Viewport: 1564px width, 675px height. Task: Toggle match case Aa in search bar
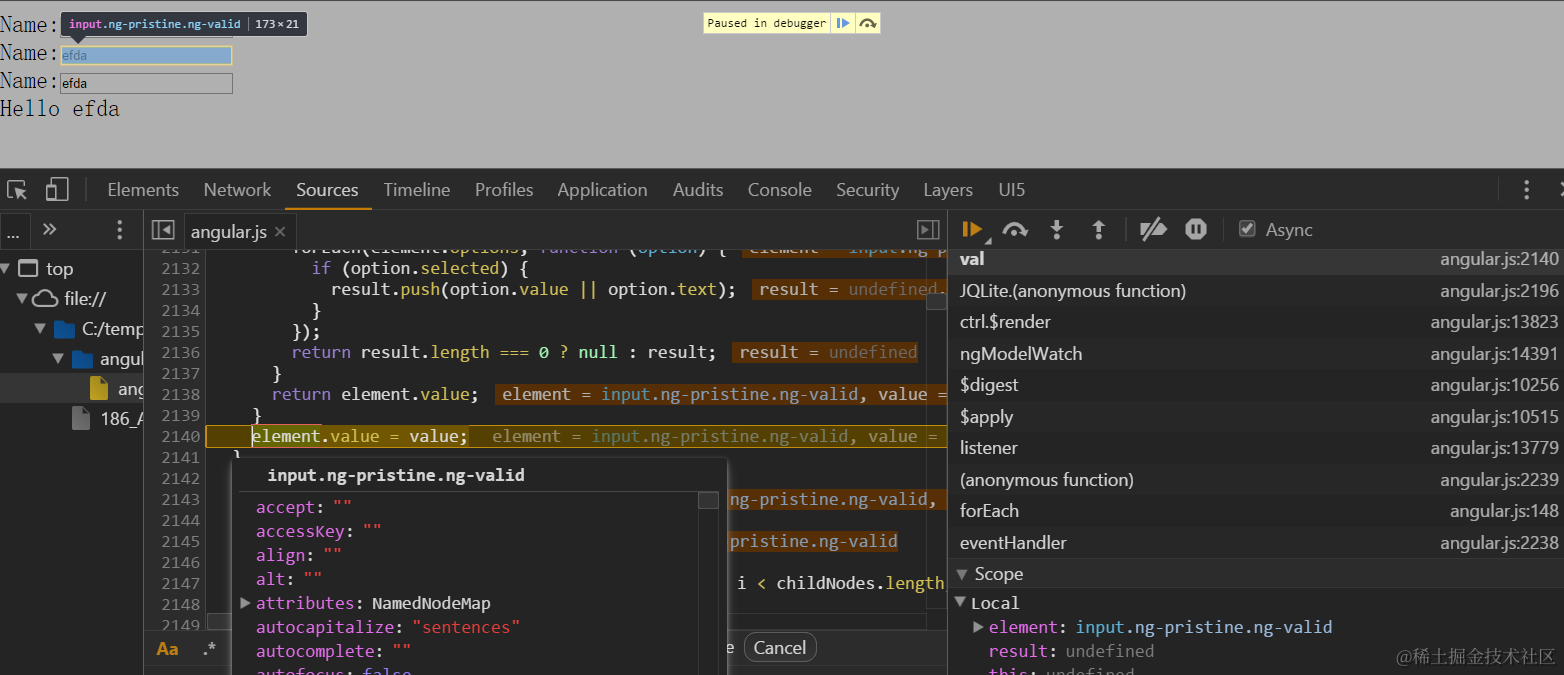tap(167, 649)
